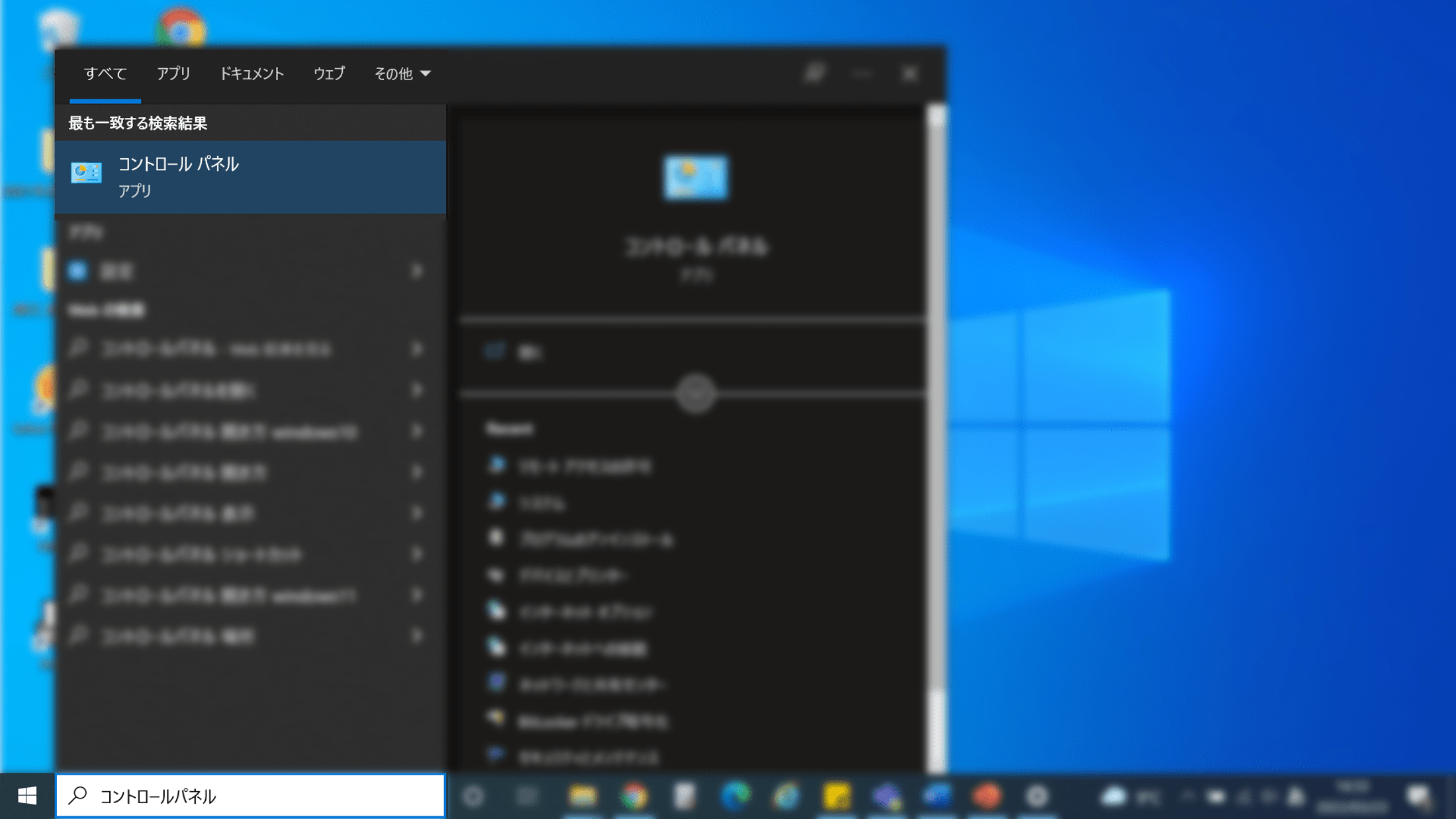Open the weather cloud widget in tray
1456x819 pixels.
pyautogui.click(x=1129, y=796)
